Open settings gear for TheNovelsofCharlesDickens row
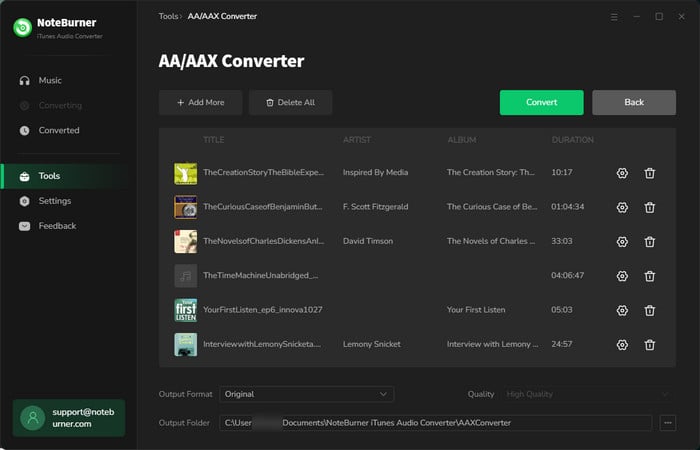 (x=622, y=242)
